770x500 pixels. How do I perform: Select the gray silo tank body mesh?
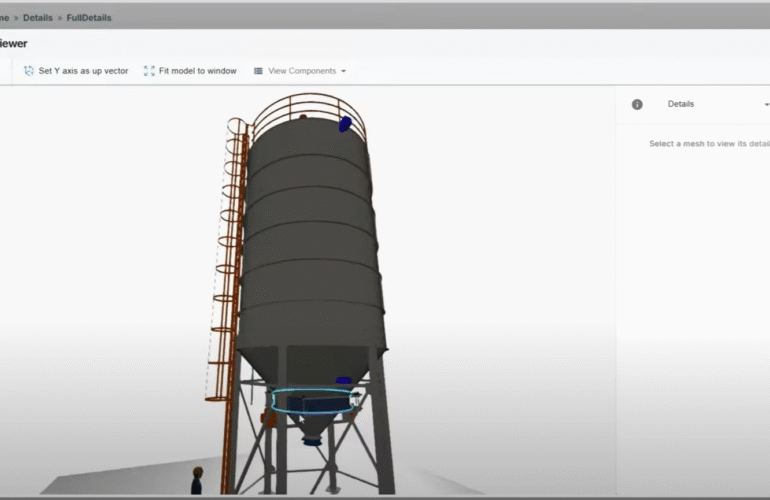308,240
